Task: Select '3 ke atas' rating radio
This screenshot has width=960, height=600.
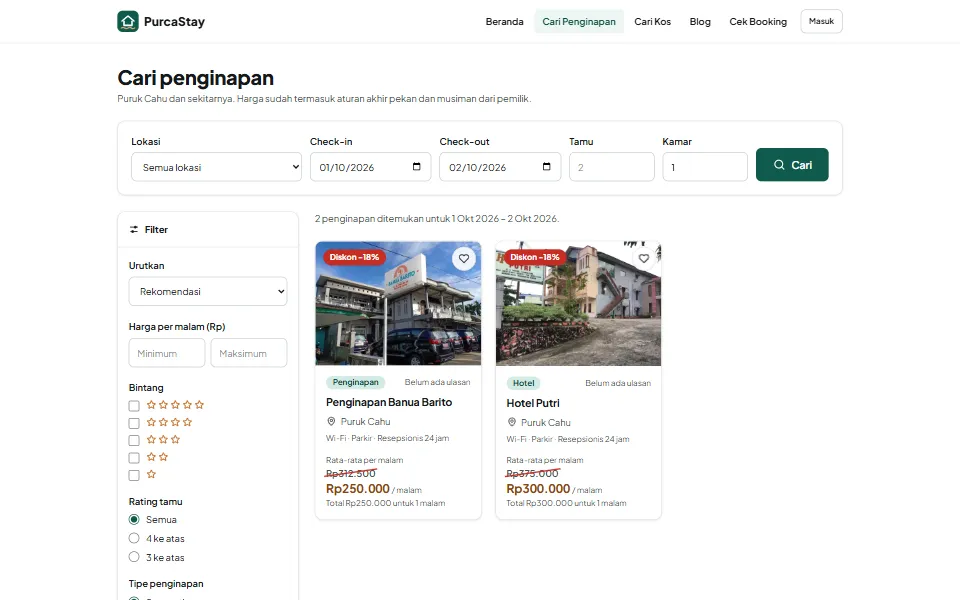Action: point(134,557)
